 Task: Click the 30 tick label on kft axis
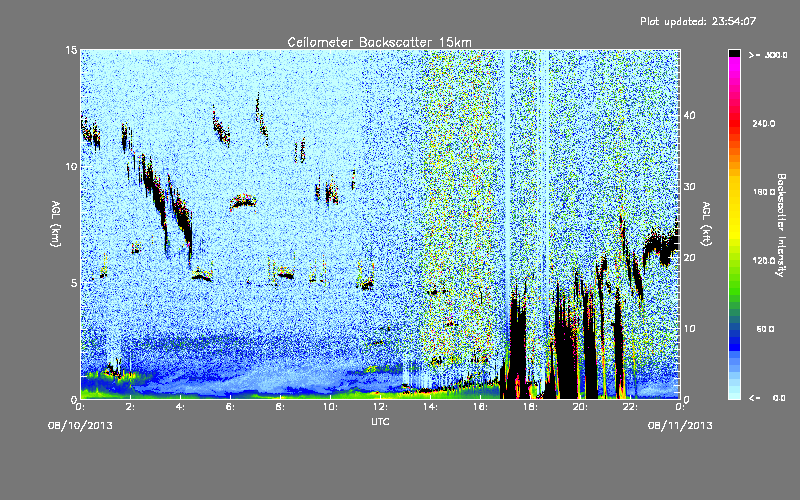pos(689,186)
